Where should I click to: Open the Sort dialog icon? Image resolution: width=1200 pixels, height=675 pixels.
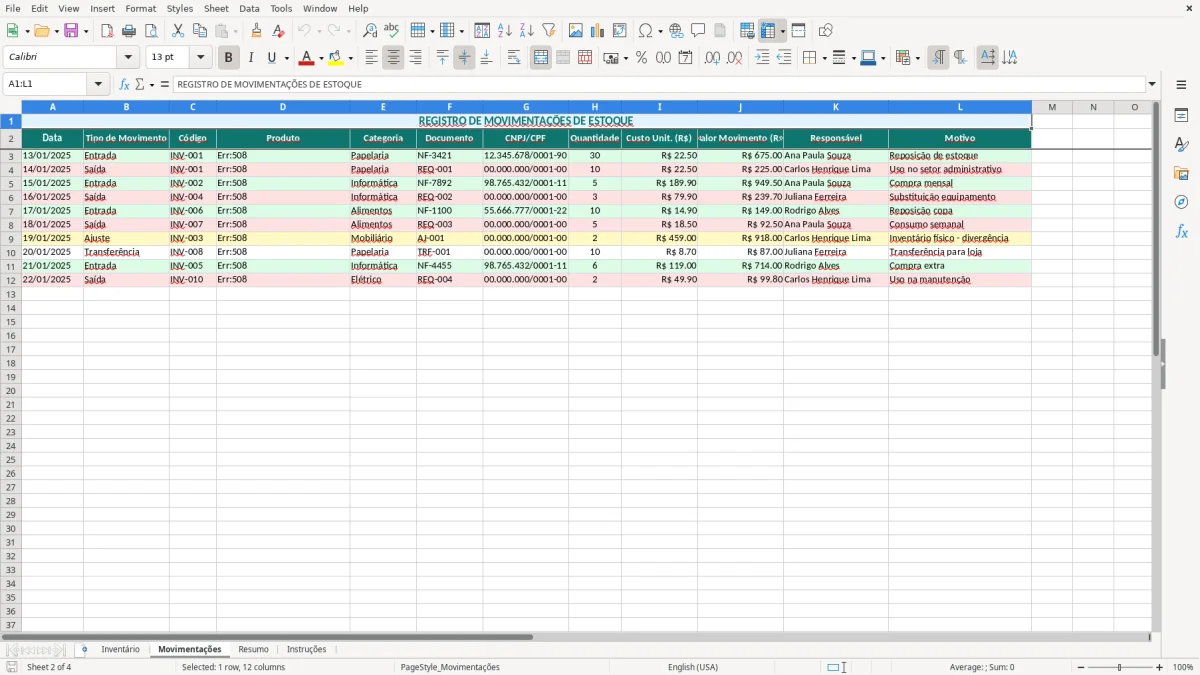(482, 31)
